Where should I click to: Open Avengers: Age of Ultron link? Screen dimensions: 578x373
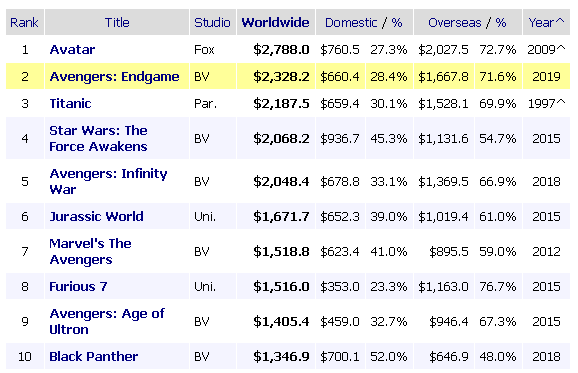click(107, 321)
